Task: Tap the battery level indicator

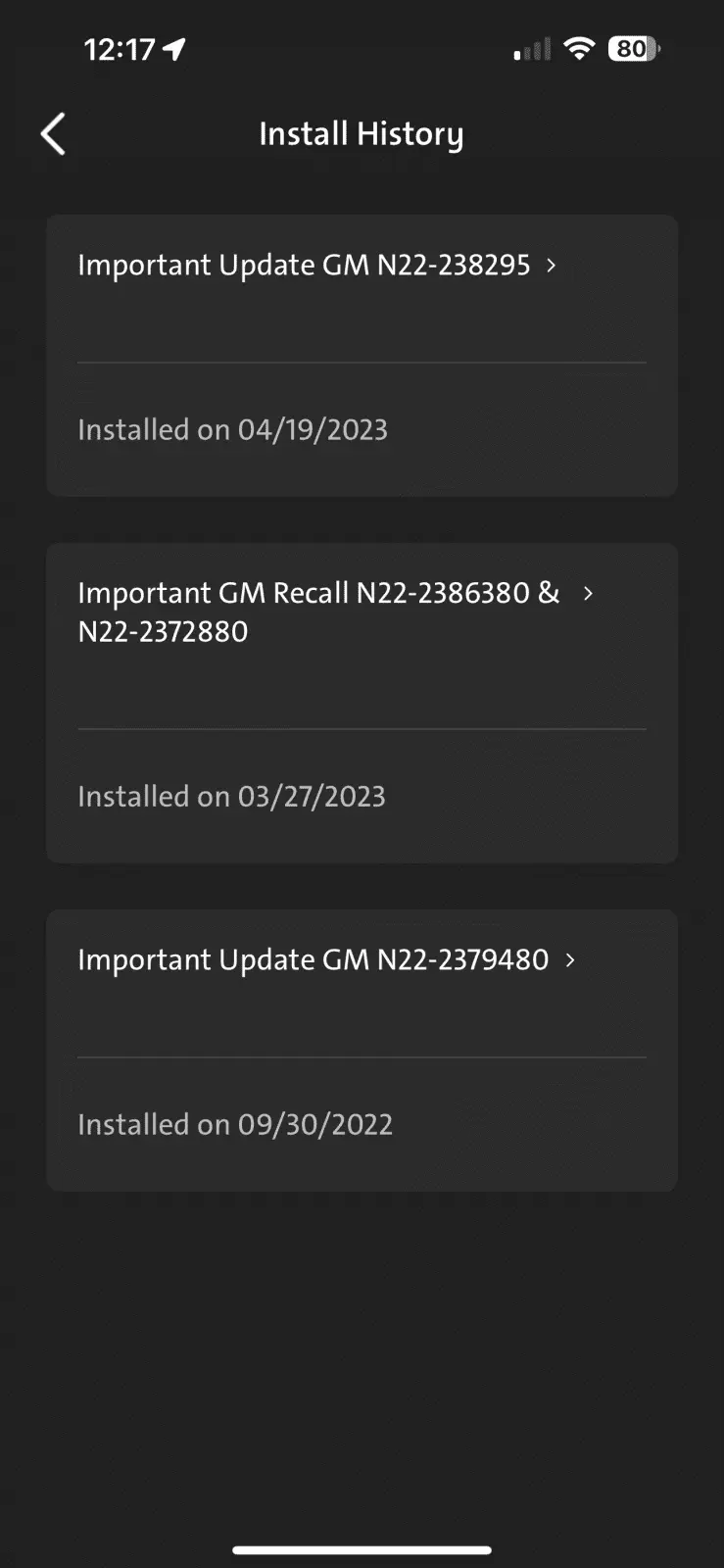Action: tap(634, 48)
